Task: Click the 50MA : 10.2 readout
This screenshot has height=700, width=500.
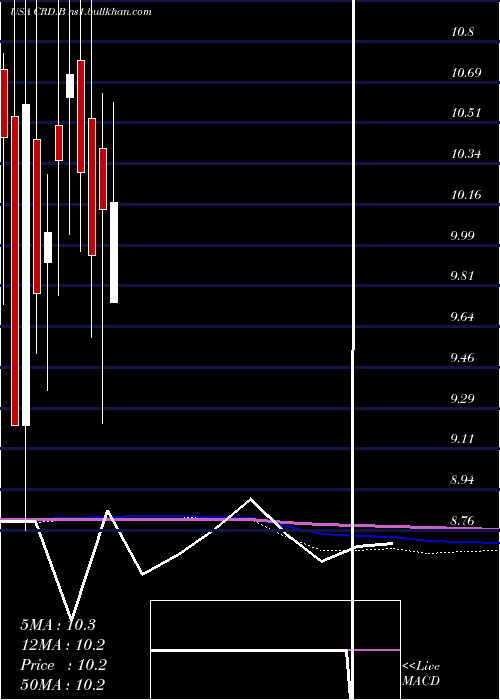Action: pyautogui.click(x=63, y=684)
